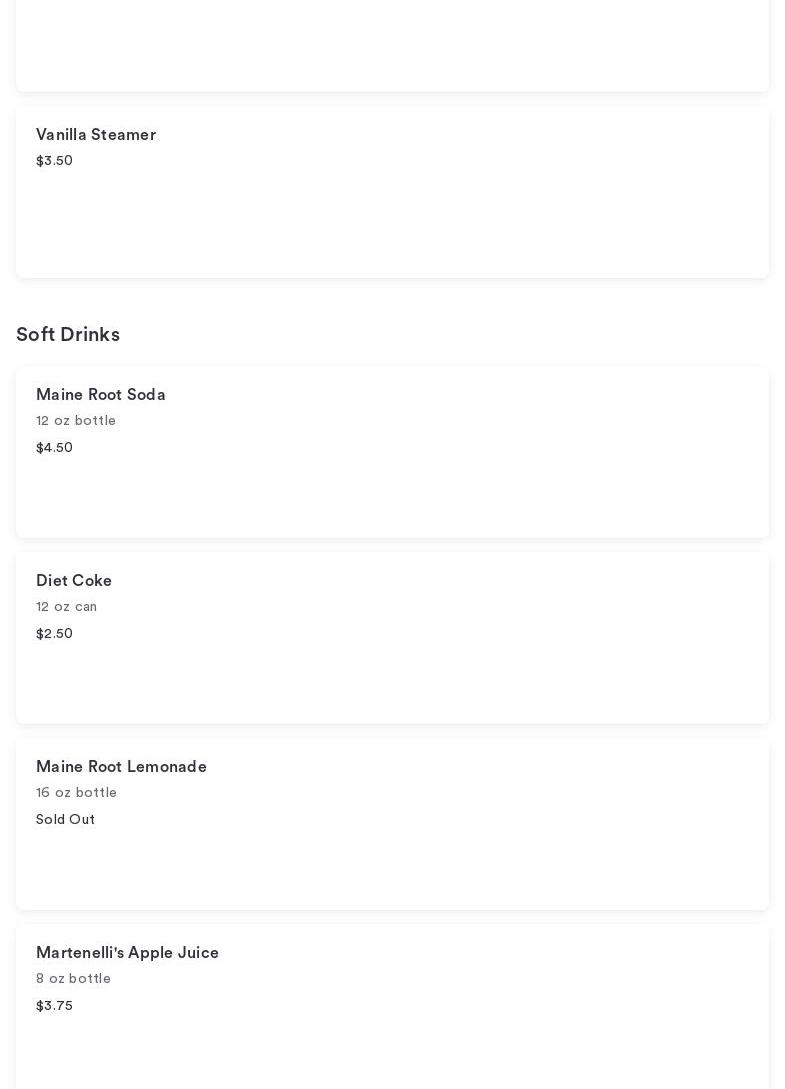
Task: Click the 8 oz bottle description
Action: (x=74, y=979)
